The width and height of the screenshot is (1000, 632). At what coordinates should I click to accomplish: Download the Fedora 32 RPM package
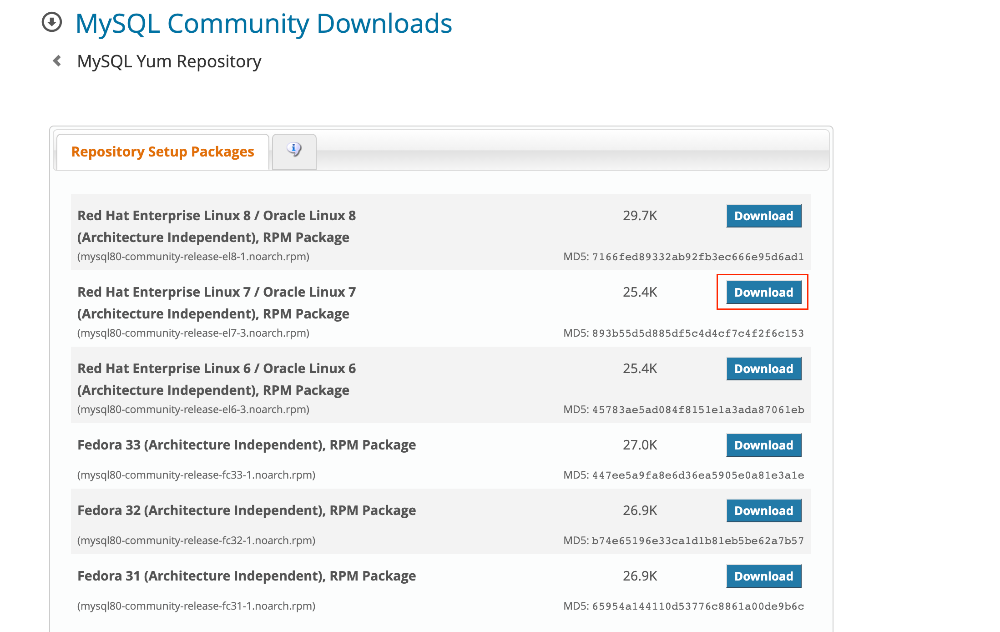pos(763,510)
